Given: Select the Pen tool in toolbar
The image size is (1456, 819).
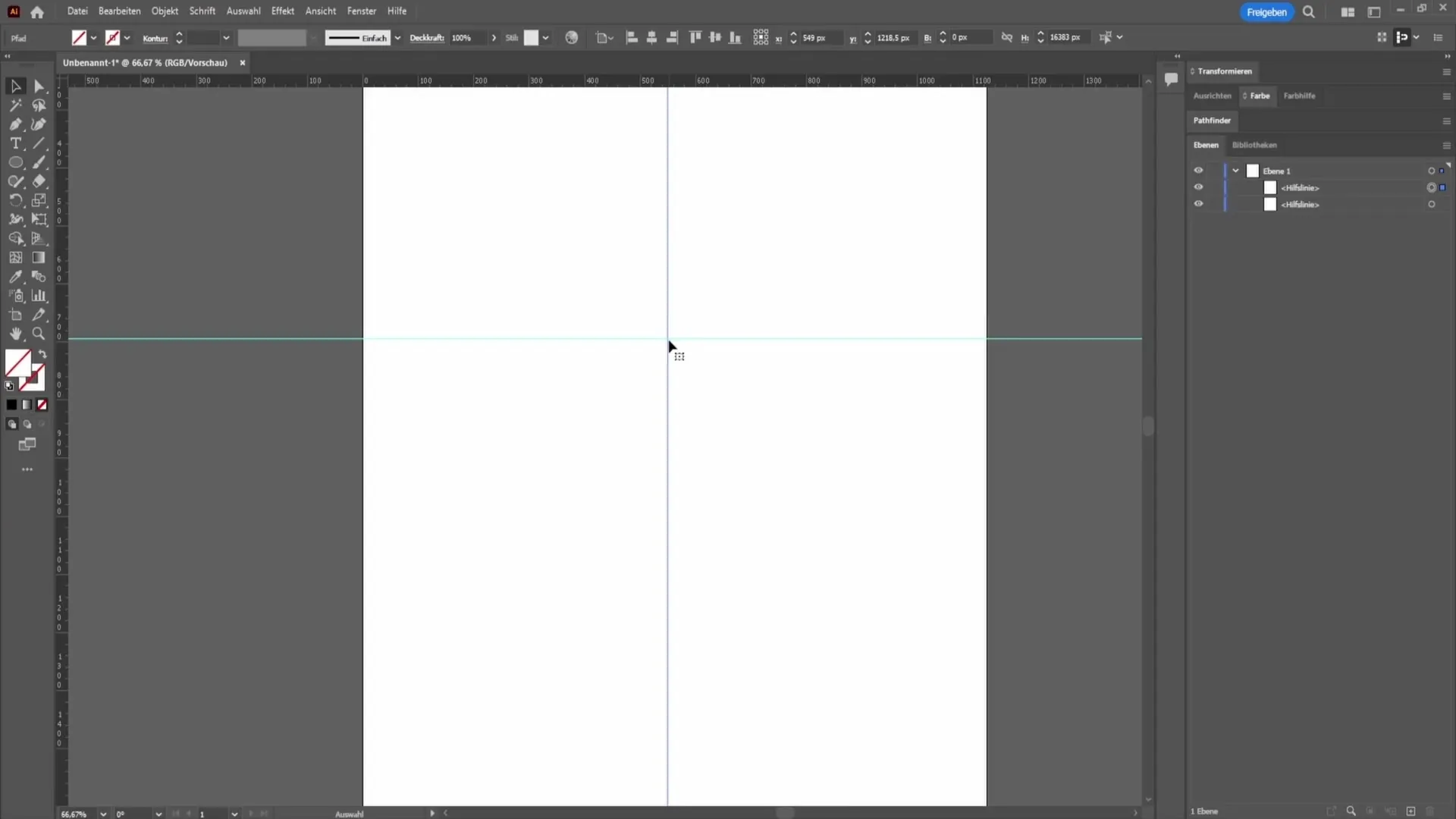Looking at the screenshot, I should coord(15,124).
